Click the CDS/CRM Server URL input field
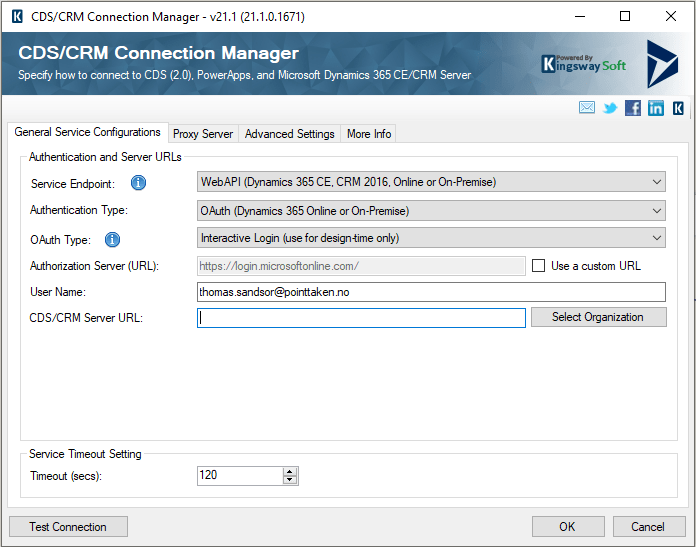Viewport: 696px width, 547px height. pyautogui.click(x=361, y=318)
